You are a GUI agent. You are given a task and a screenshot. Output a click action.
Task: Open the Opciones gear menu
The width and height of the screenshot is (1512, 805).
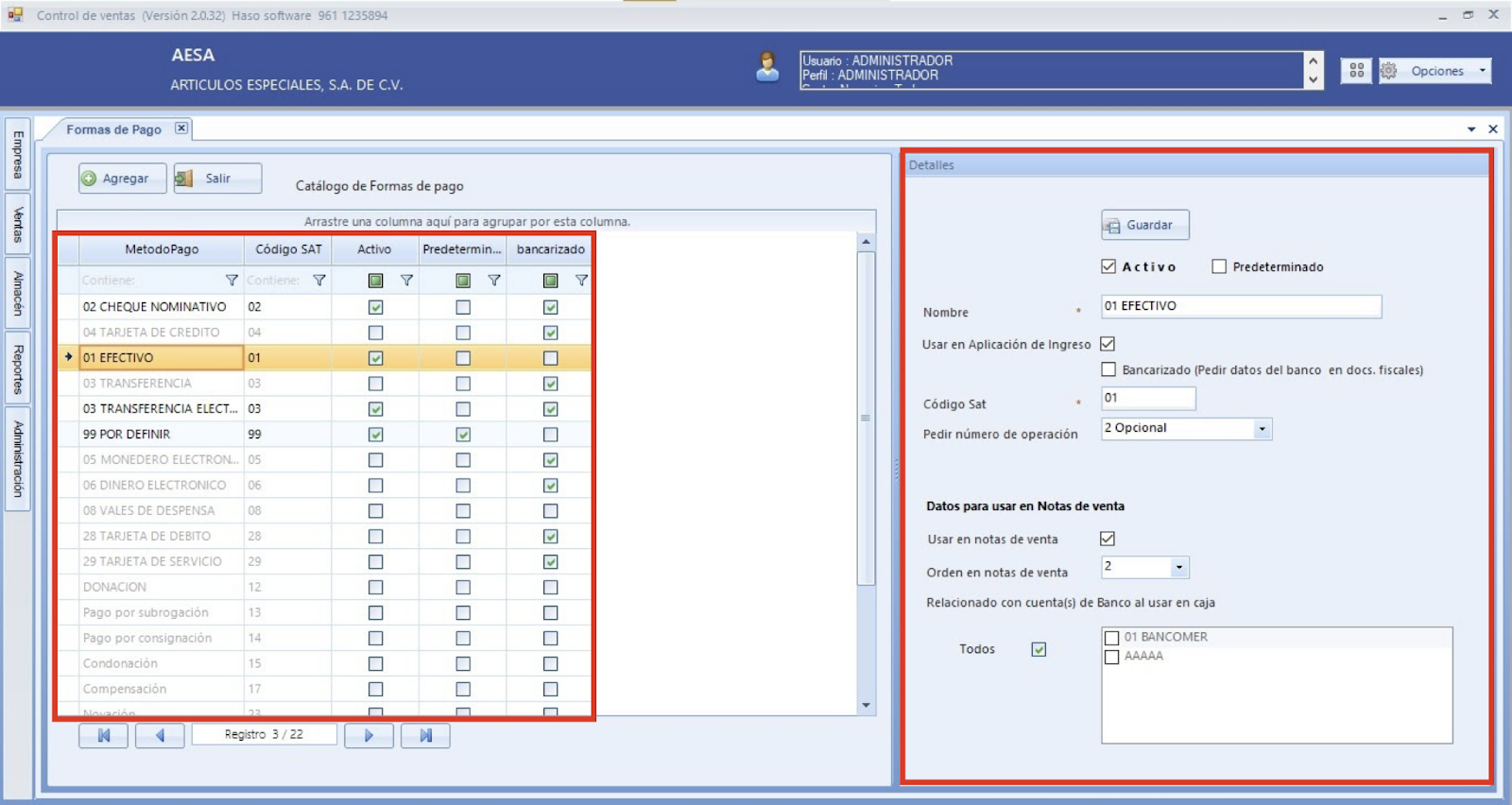click(x=1435, y=71)
